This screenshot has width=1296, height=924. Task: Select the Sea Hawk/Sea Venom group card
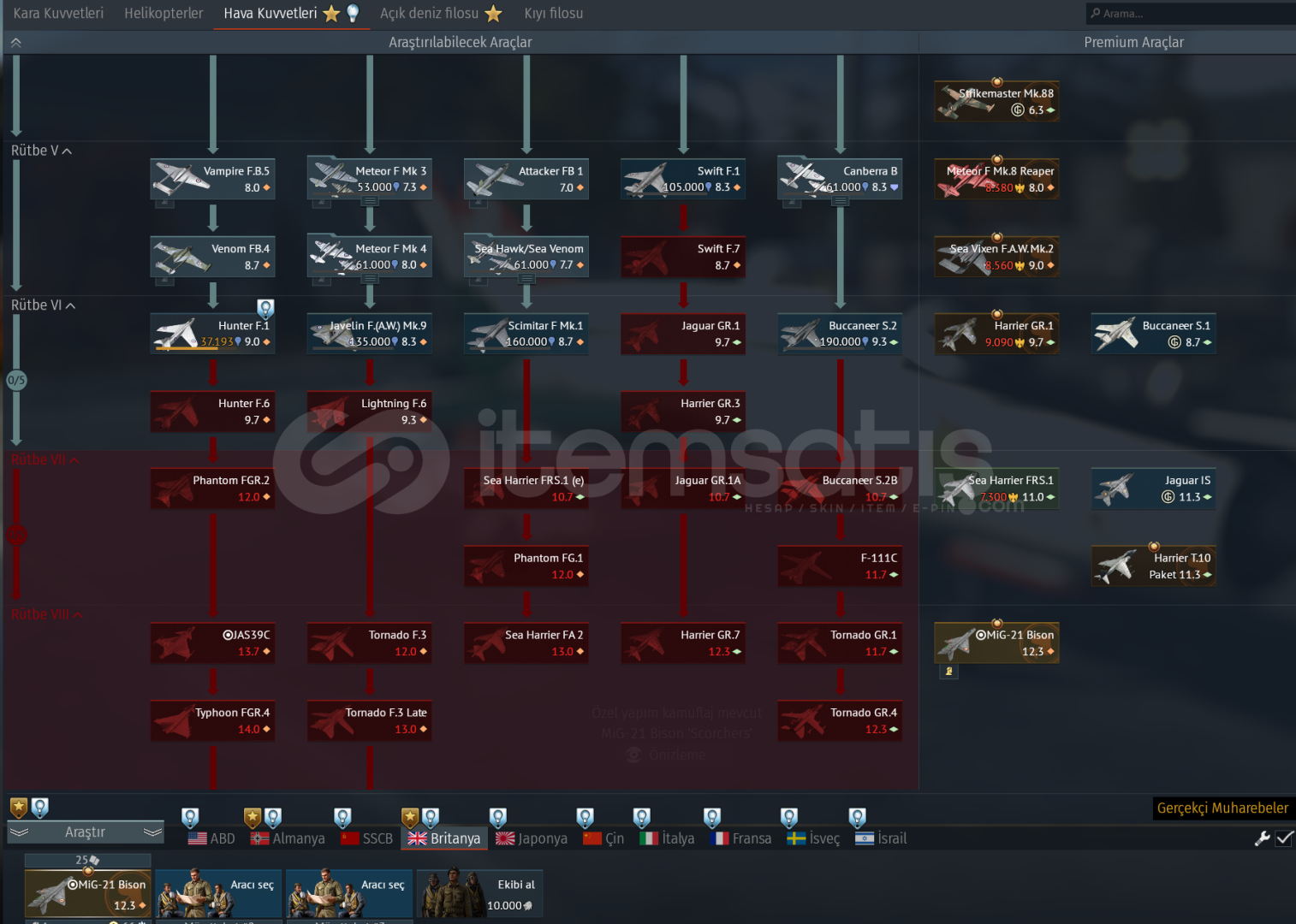click(x=526, y=257)
